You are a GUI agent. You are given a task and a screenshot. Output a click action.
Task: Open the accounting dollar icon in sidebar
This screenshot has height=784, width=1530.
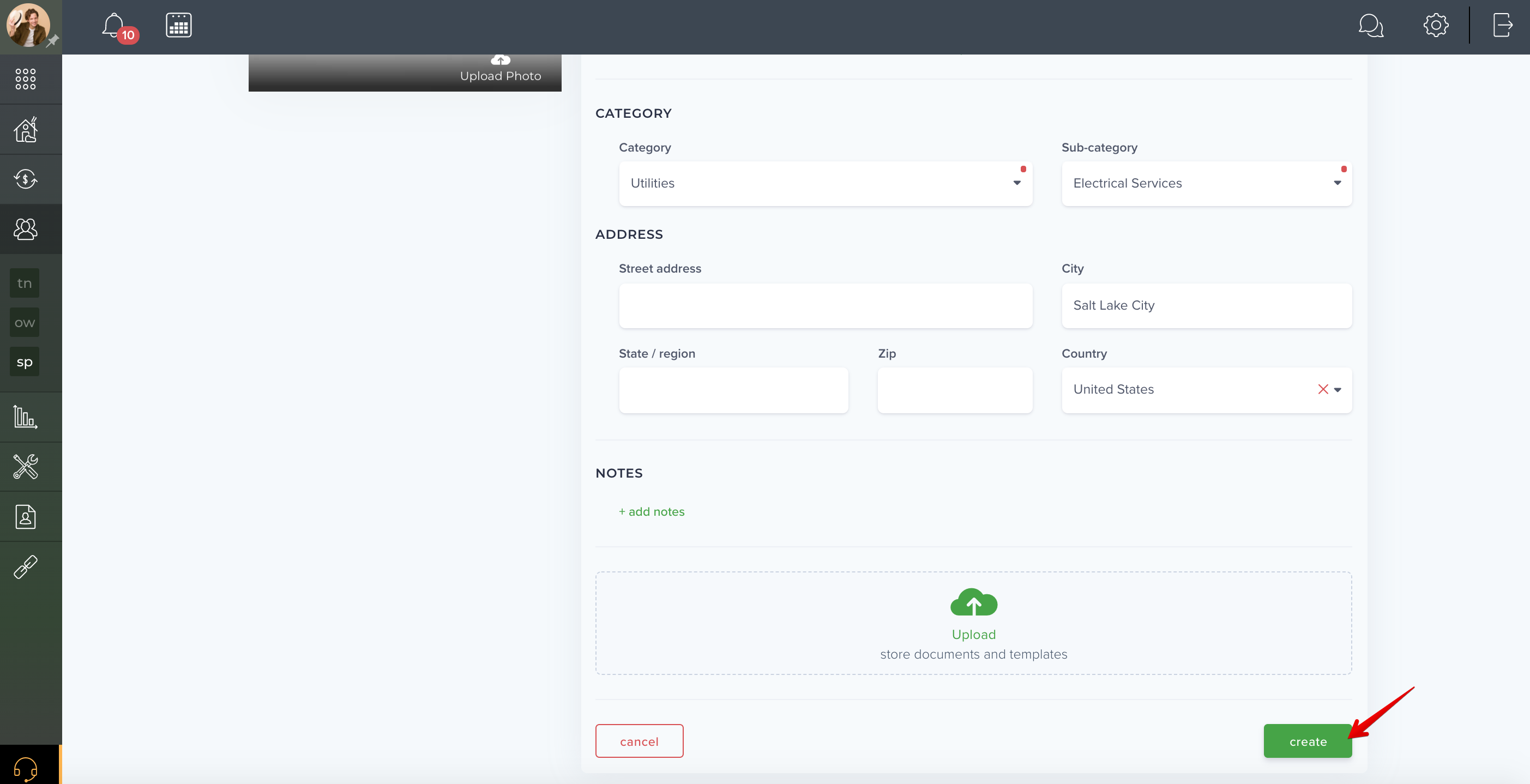point(26,179)
